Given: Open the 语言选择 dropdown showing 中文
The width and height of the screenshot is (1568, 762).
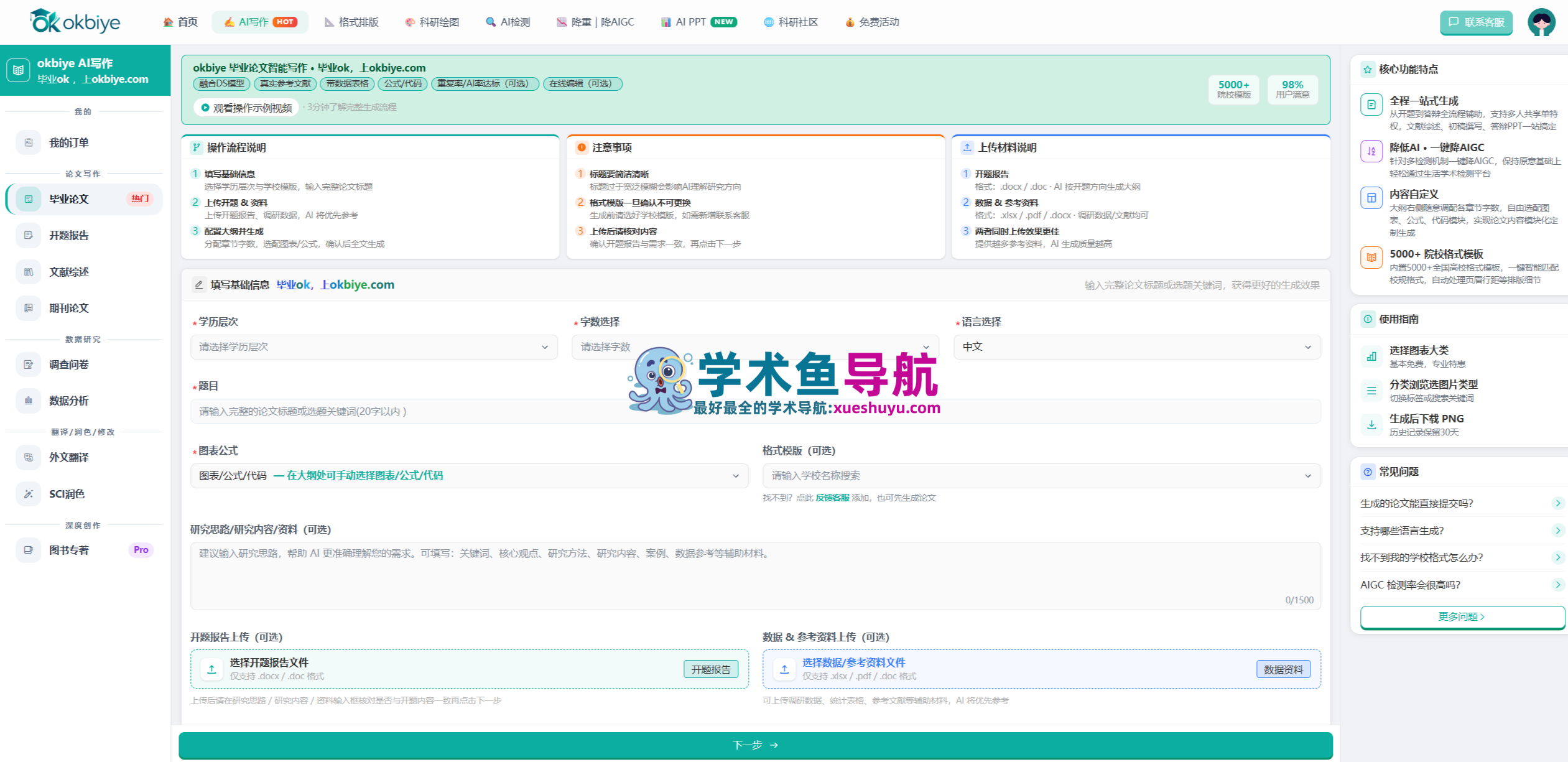Looking at the screenshot, I should (1137, 347).
